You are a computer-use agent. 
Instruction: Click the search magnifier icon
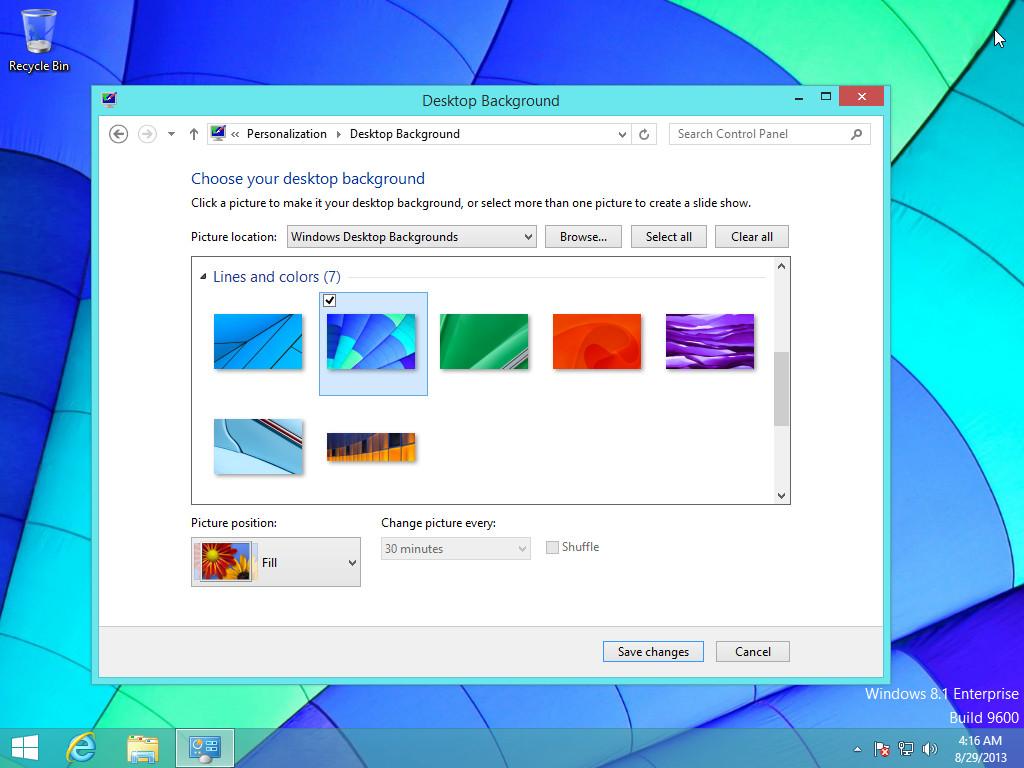point(856,134)
